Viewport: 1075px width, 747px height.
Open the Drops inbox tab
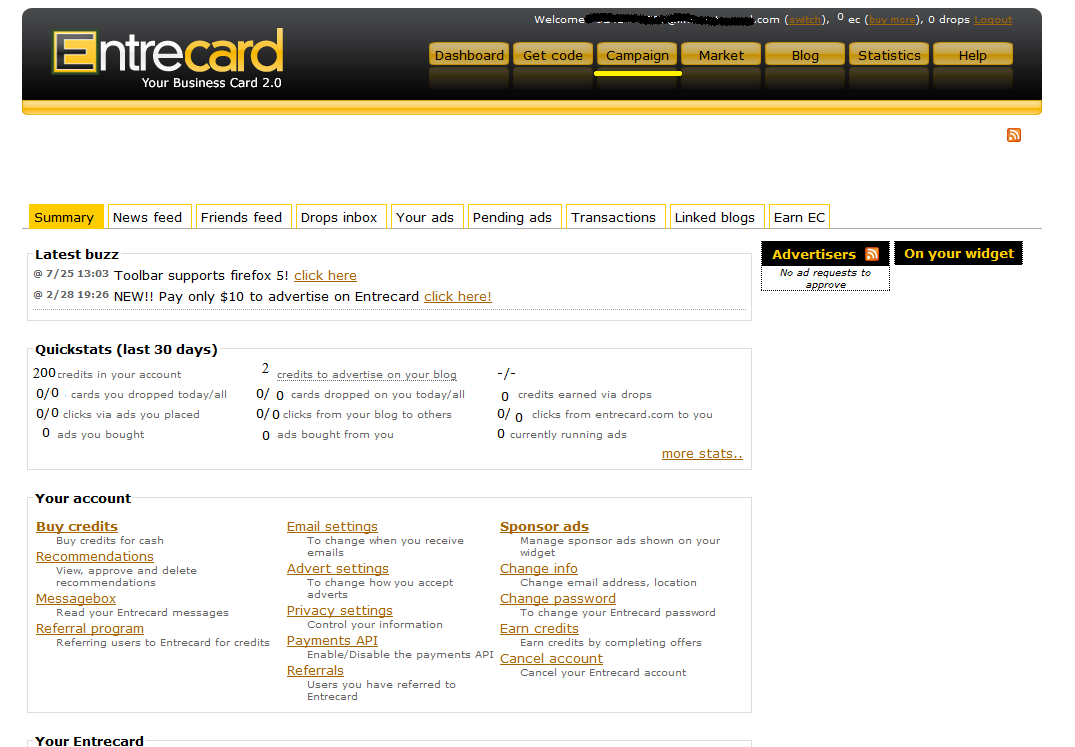click(x=339, y=217)
